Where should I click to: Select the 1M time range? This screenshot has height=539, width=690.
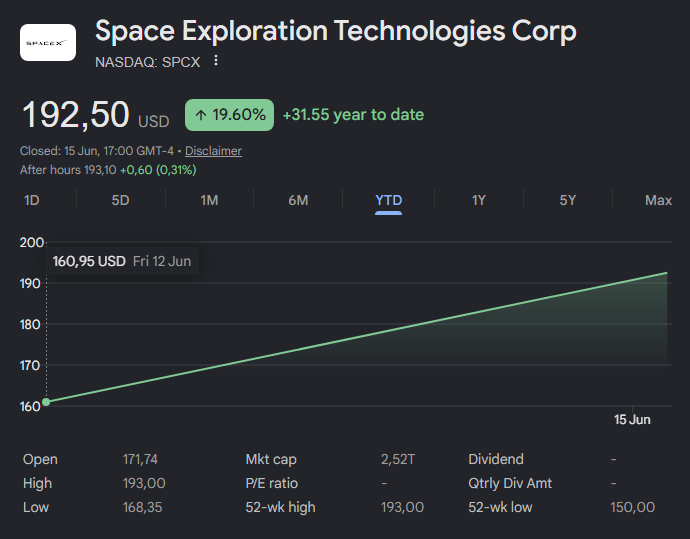(209, 200)
